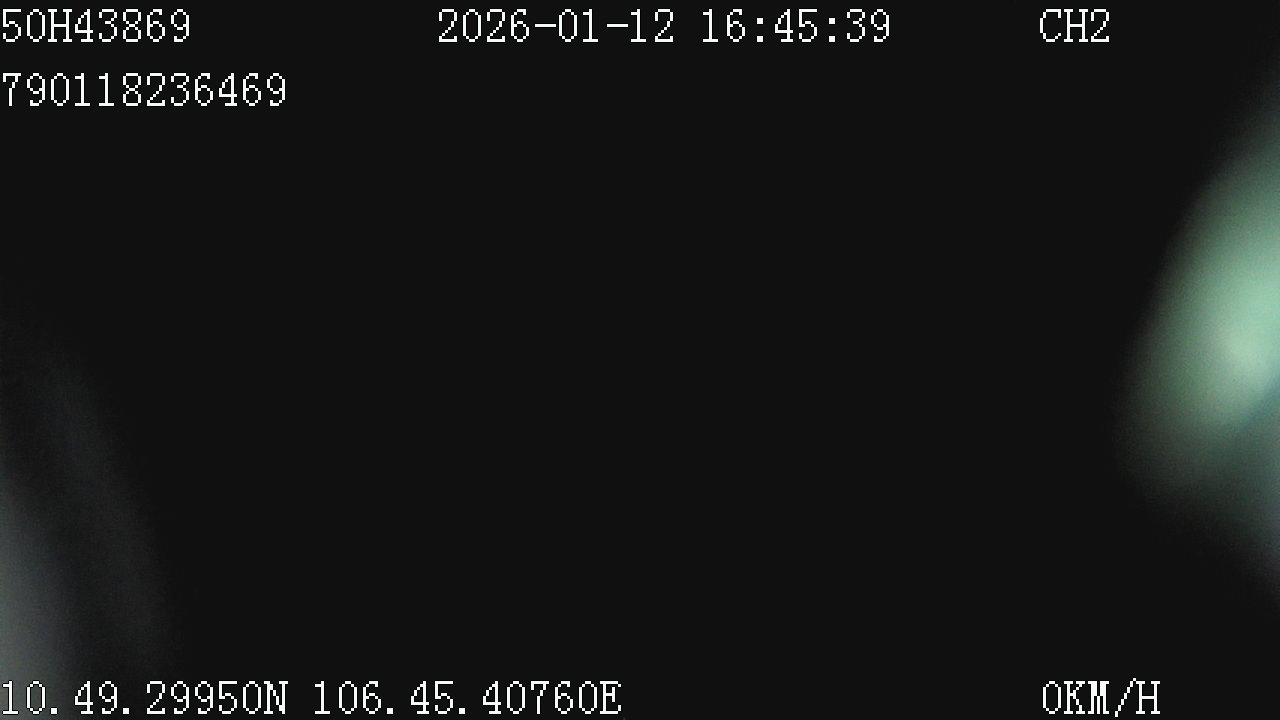Viewport: 1280px width, 720px height.
Task: Select the 0KM/H speed readout
Action: [x=1100, y=699]
